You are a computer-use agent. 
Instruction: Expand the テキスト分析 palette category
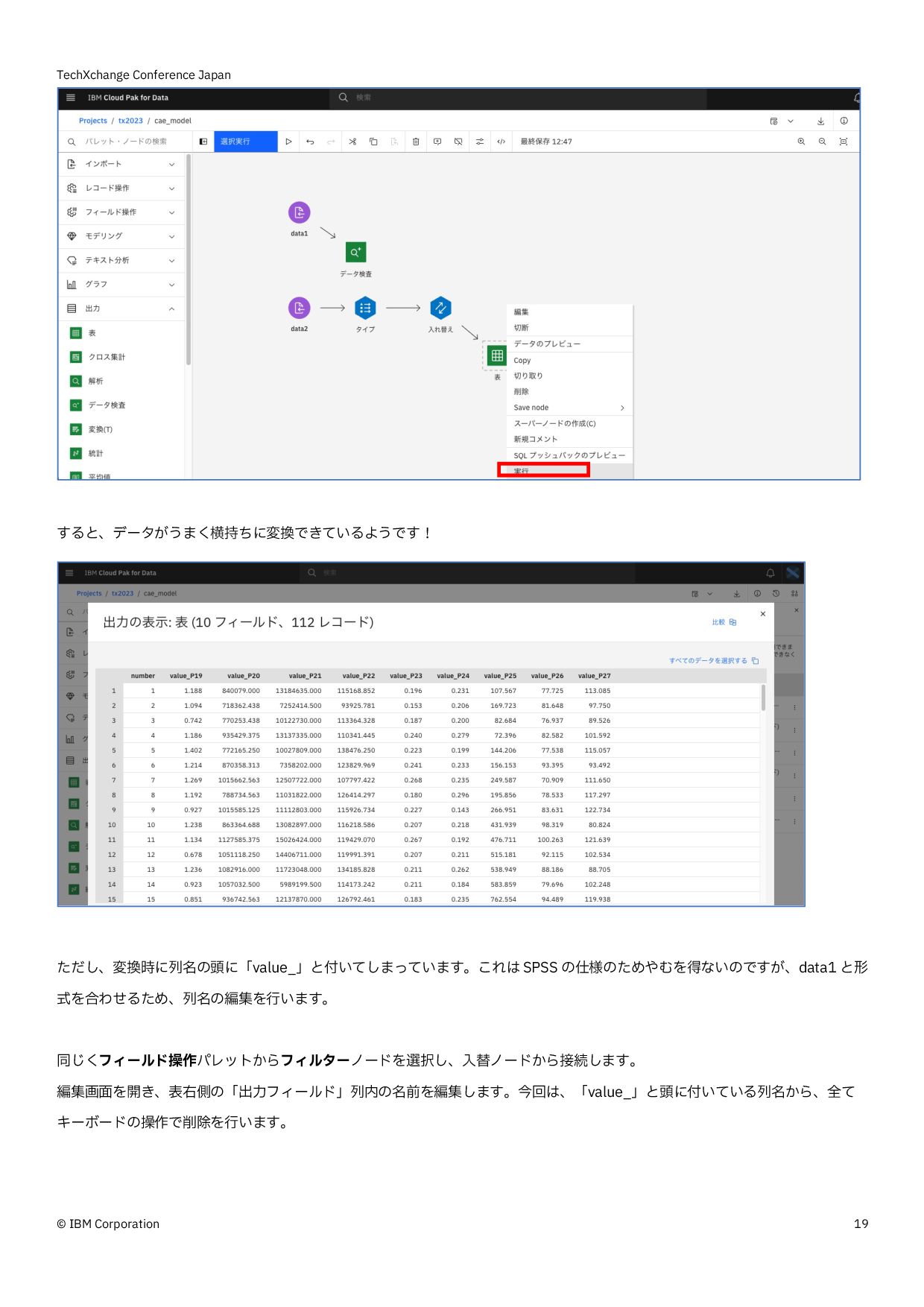[122, 260]
